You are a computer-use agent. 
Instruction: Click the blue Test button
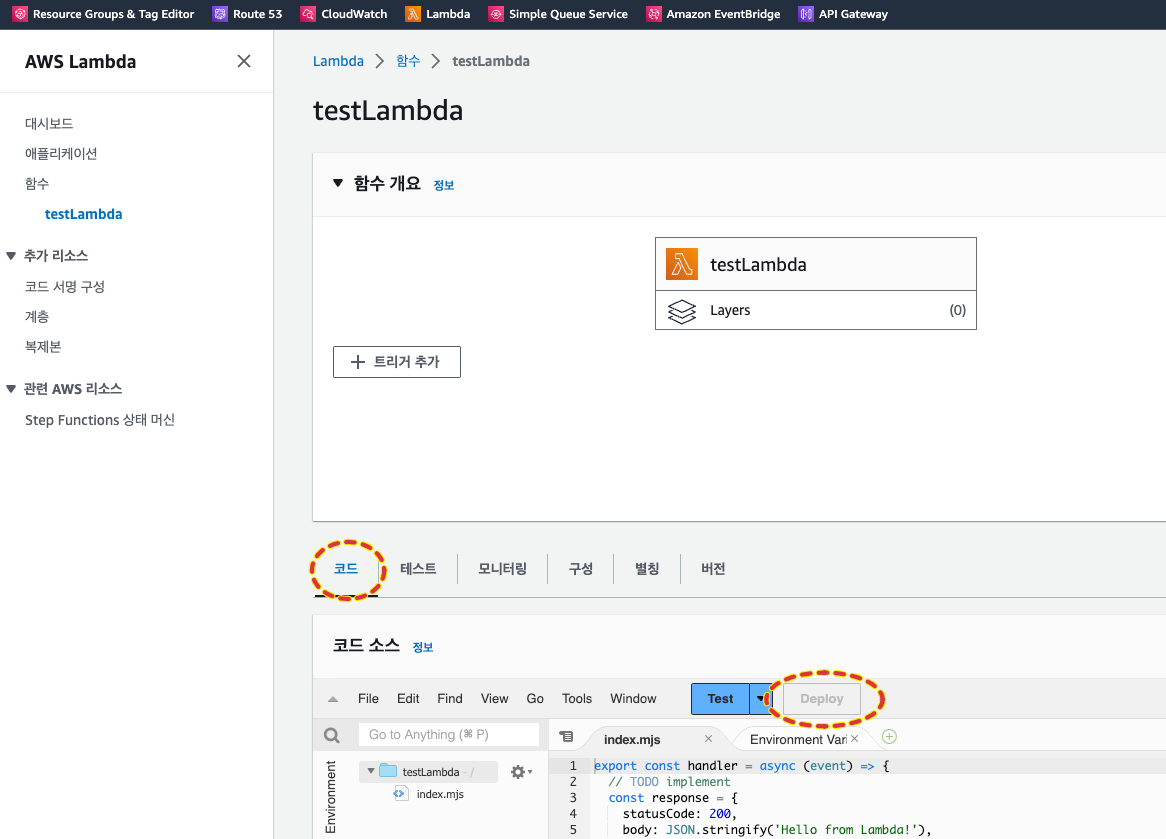tap(720, 698)
